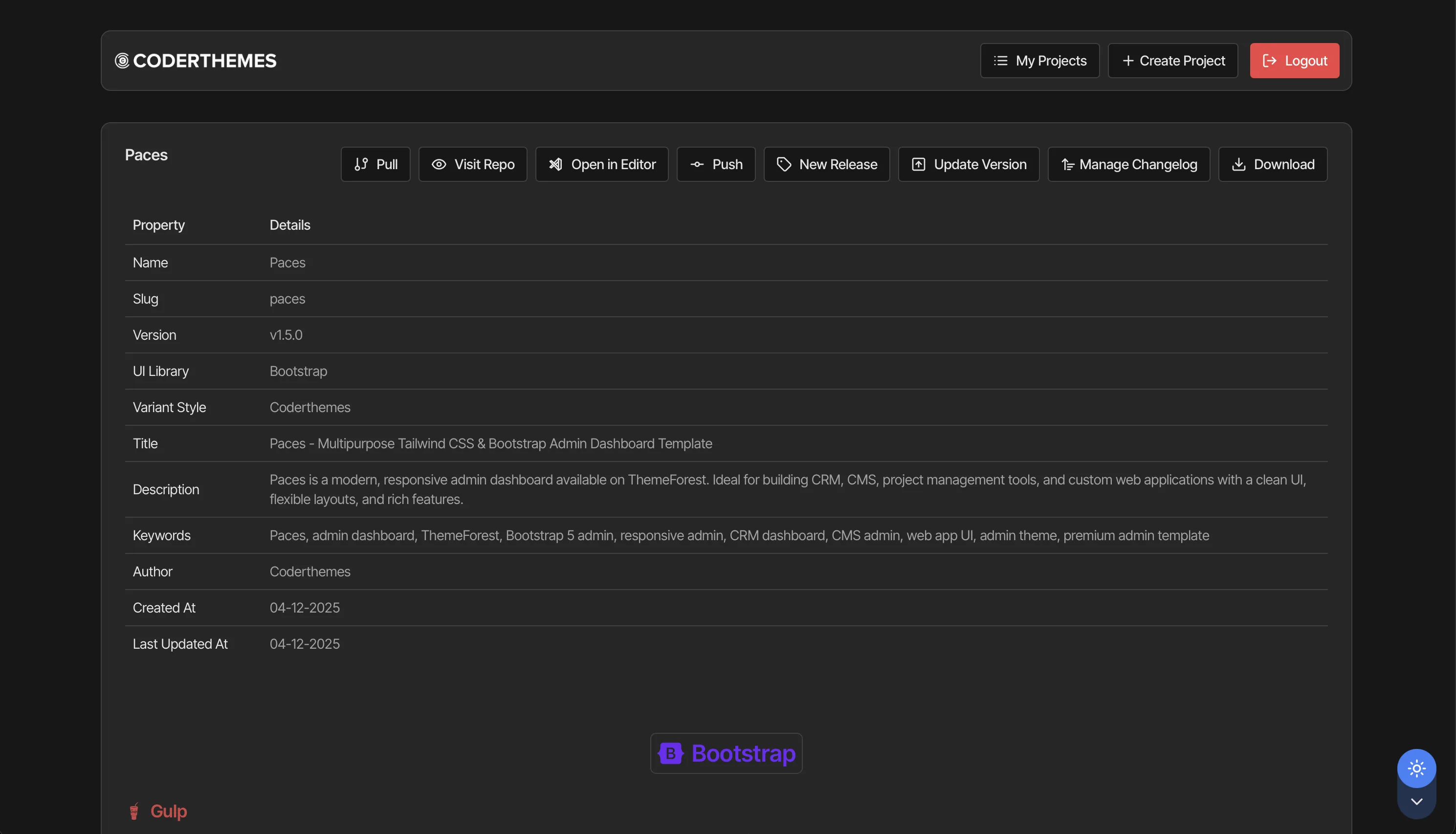This screenshot has height=834, width=1456.
Task: Expand the chevron below the theme button
Action: click(x=1416, y=801)
